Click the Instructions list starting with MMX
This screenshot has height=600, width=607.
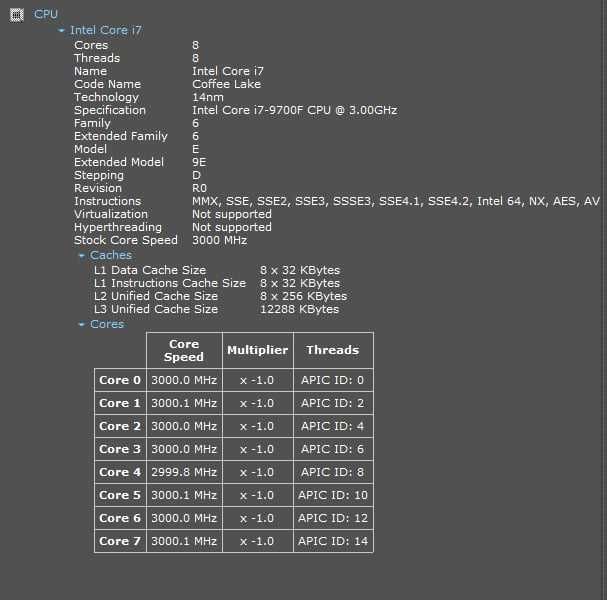coord(396,201)
